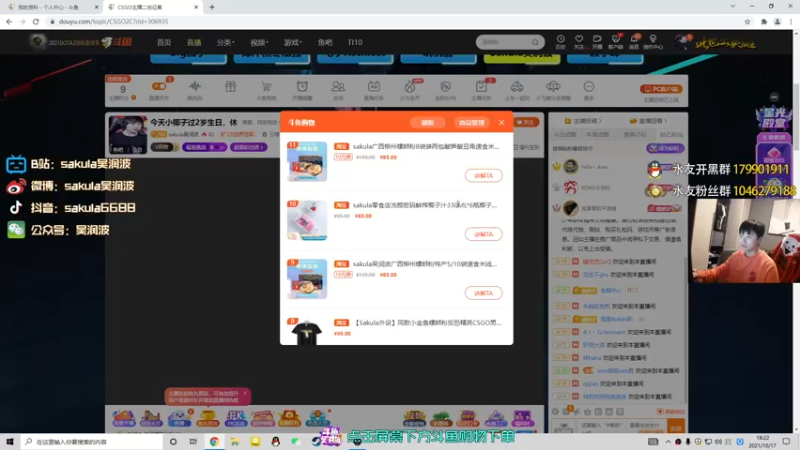Click the Windows taskbar search box
The width and height of the screenshot is (800, 450).
92,441
